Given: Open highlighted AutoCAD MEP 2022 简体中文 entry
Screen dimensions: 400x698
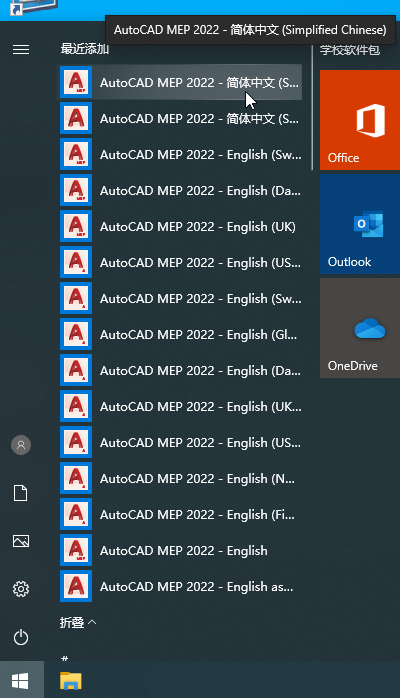Looking at the screenshot, I should coord(181,82).
